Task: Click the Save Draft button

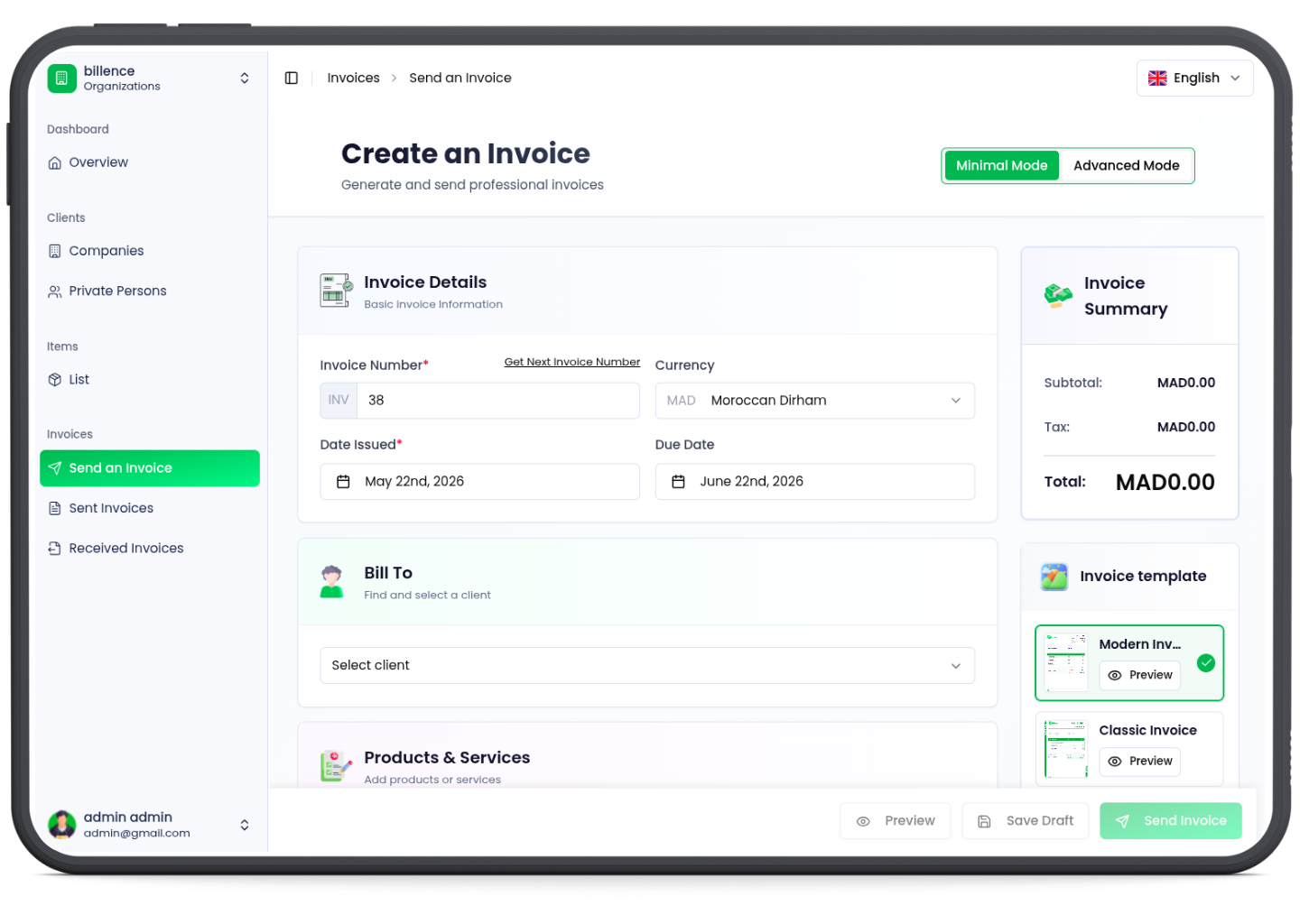Action: click(x=1026, y=821)
